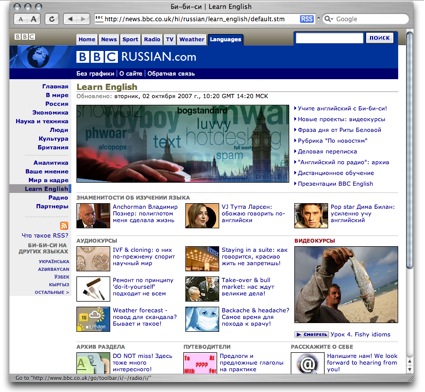Screen dimensions: 425x392
Task: Click the smaller text size button
Action: coord(21,19)
